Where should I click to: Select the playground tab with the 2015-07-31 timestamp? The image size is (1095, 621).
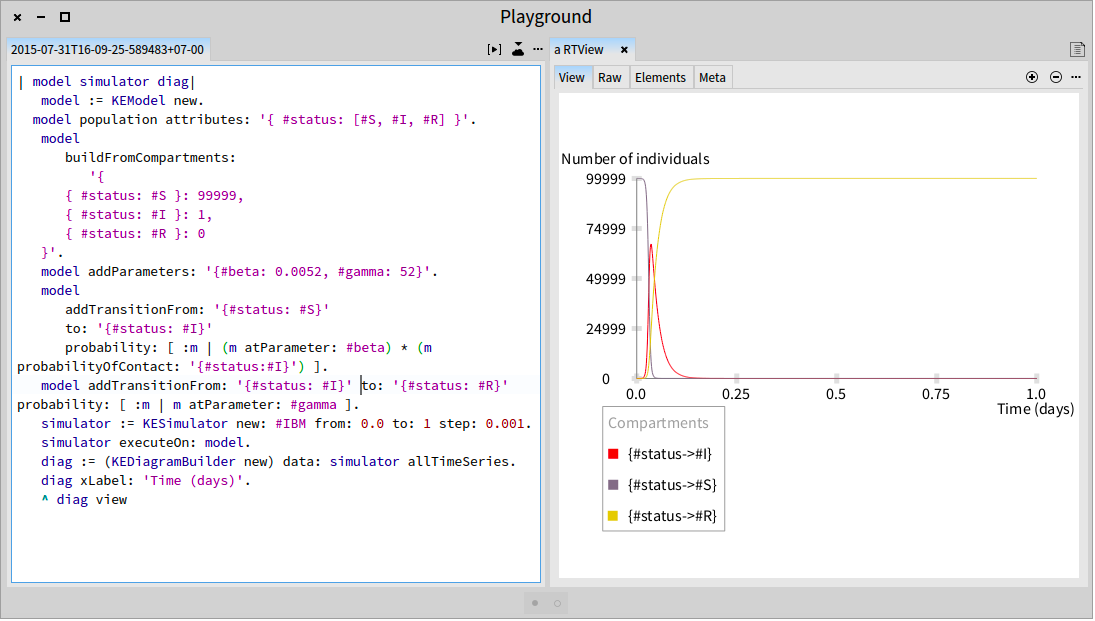click(108, 50)
